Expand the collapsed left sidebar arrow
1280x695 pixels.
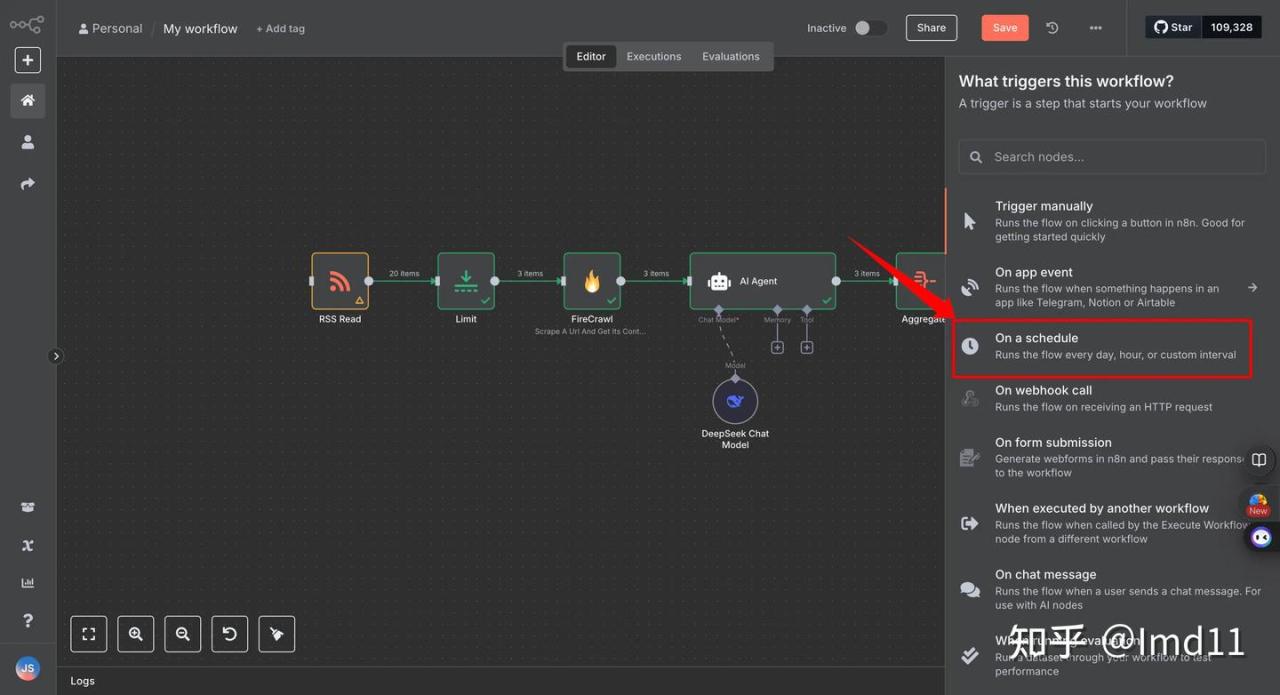pos(56,356)
